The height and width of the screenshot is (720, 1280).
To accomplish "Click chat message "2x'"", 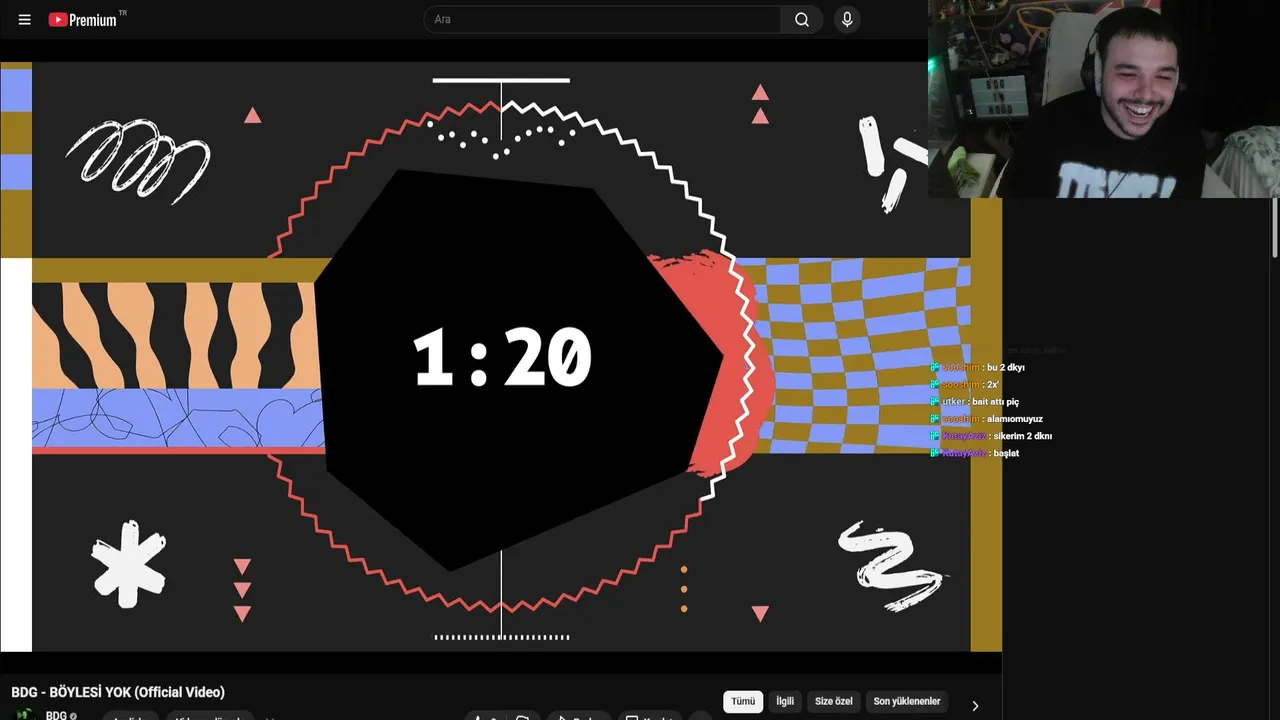I will (x=992, y=385).
